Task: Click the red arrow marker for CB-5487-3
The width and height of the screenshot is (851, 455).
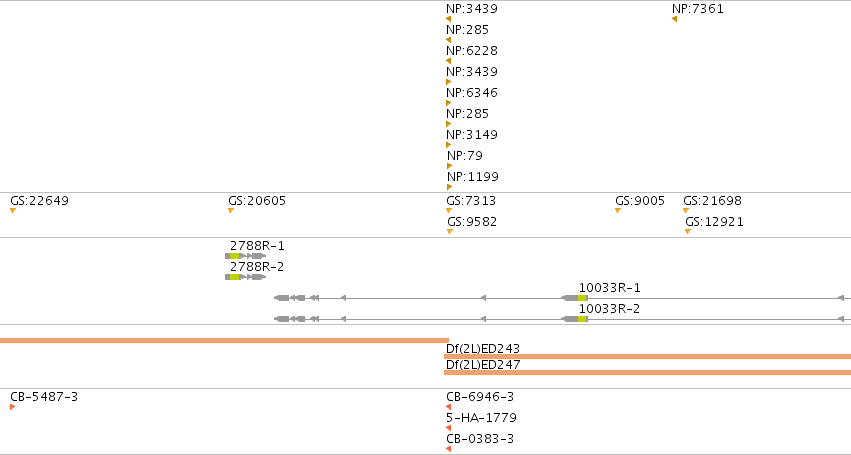Action: click(x=12, y=407)
